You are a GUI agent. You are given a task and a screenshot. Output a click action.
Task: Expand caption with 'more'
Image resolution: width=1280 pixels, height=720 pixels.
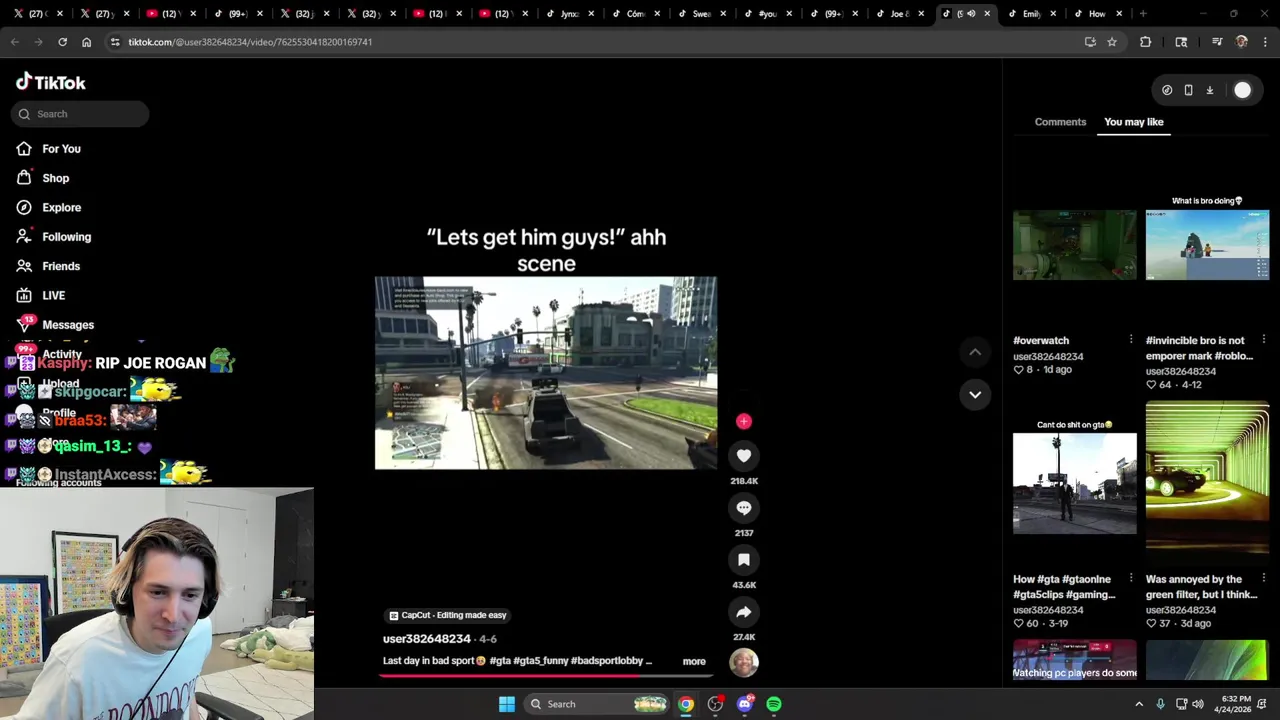click(x=694, y=661)
